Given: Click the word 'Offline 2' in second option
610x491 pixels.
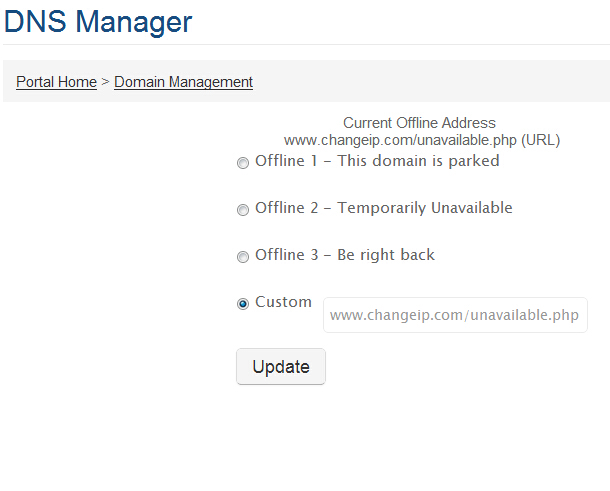Looking at the screenshot, I should pos(286,208).
